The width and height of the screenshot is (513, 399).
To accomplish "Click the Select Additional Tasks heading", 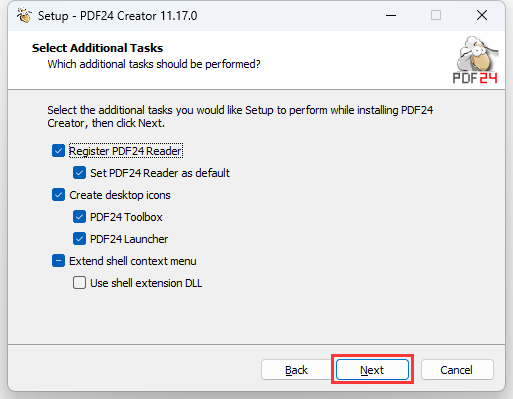I will click(97, 48).
